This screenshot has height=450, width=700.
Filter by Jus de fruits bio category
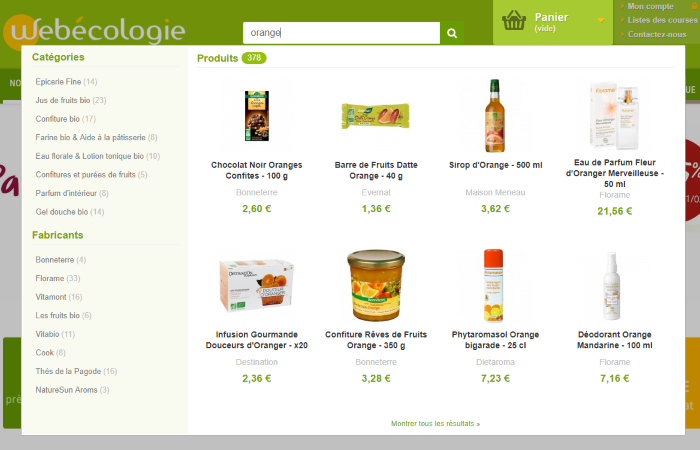coord(71,100)
